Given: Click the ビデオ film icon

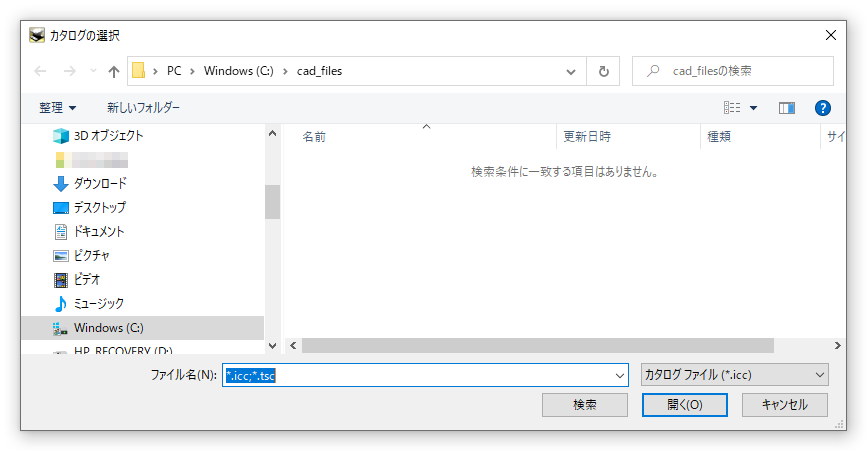Looking at the screenshot, I should coord(61,280).
